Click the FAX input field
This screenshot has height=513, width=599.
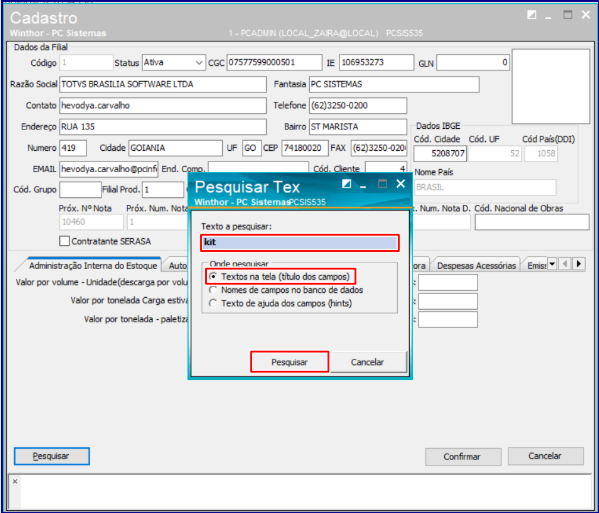pos(379,148)
